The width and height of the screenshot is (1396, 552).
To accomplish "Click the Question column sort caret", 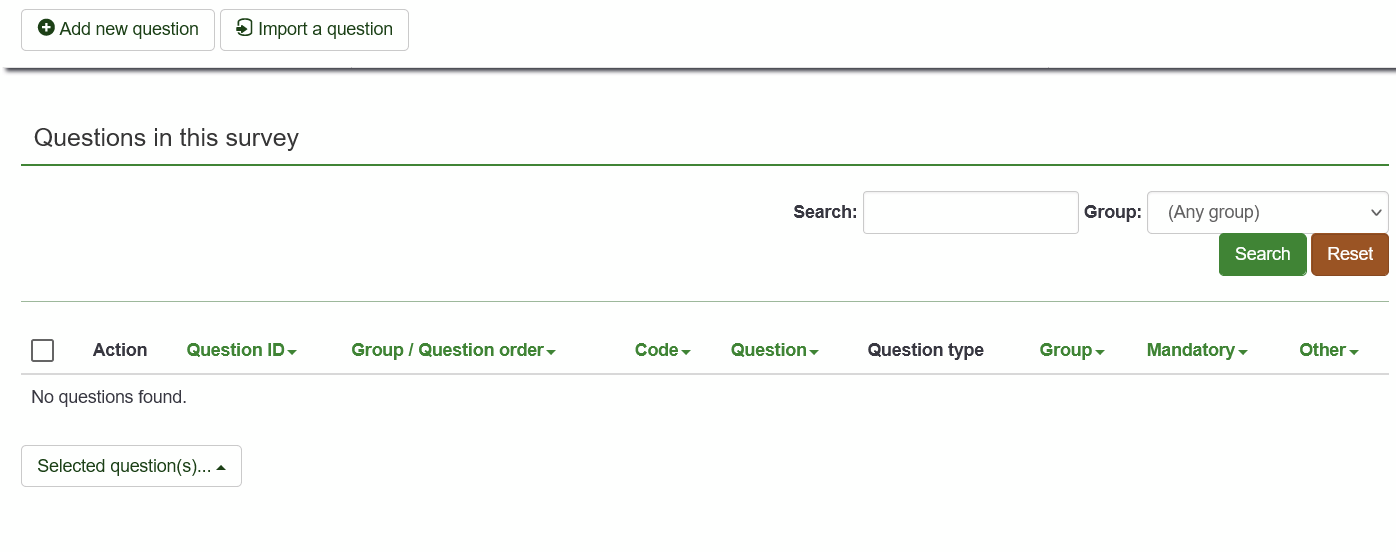I will 814,352.
